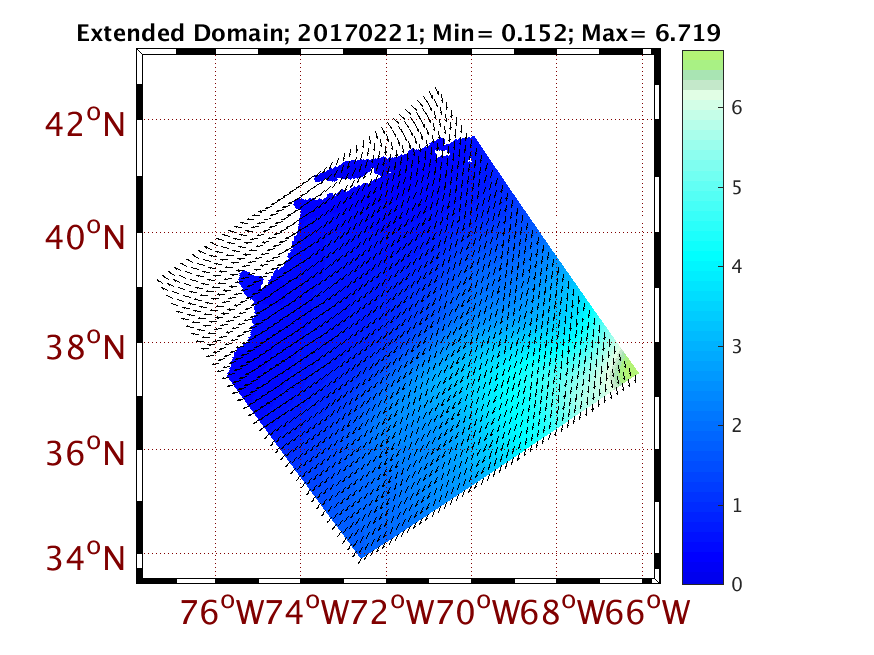Click the 34°N latitude label
Screen dimensions: 874x655
point(85,556)
